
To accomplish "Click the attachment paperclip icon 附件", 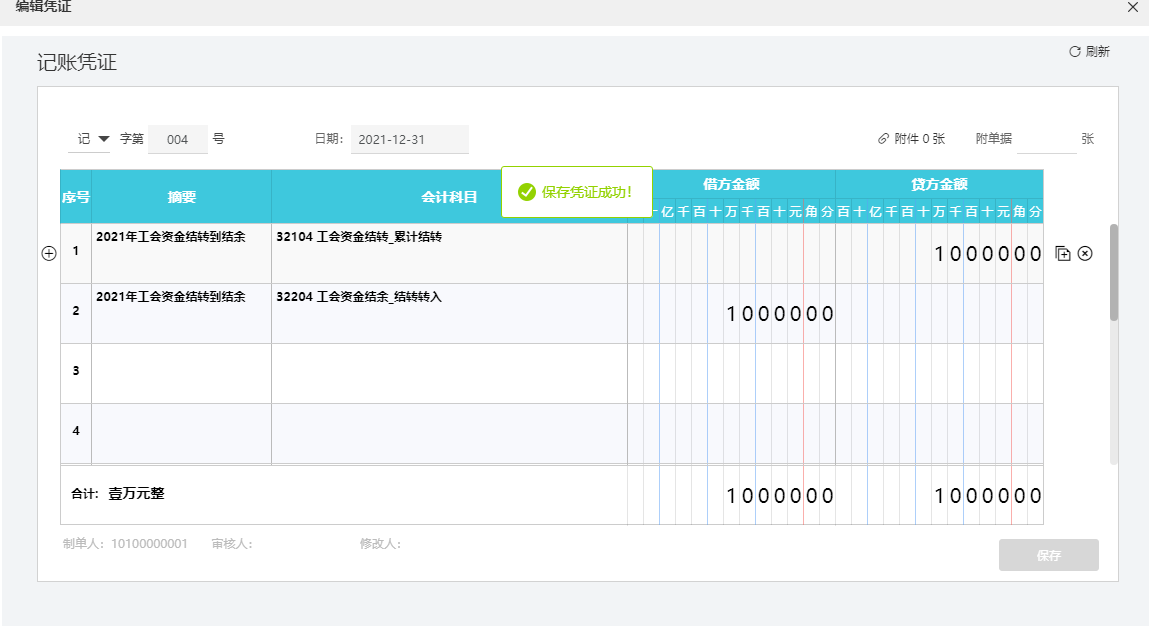I will 883,139.
